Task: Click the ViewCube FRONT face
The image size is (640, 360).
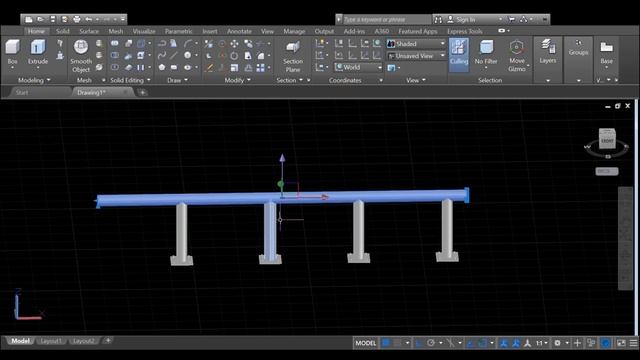Action: tap(607, 140)
